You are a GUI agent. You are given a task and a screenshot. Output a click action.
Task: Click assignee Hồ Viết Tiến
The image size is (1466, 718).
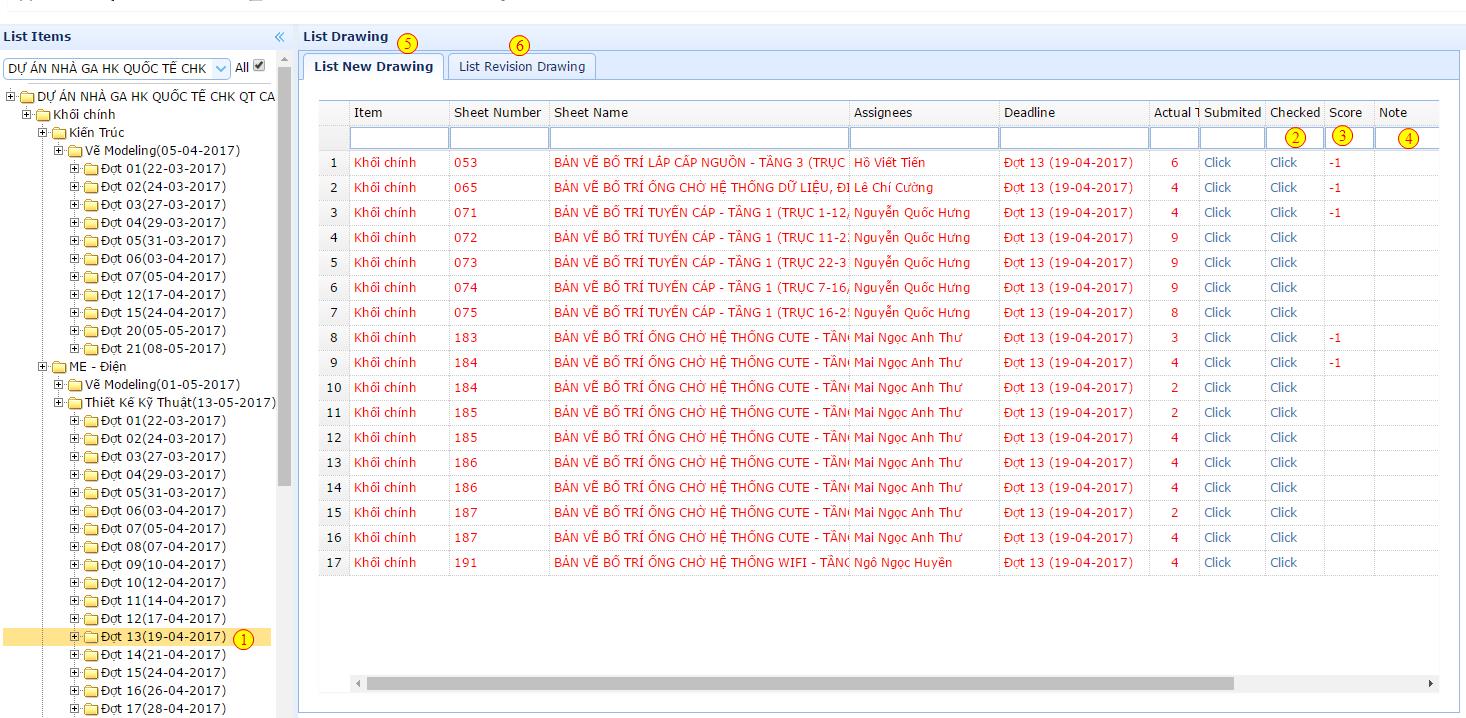tap(889, 163)
